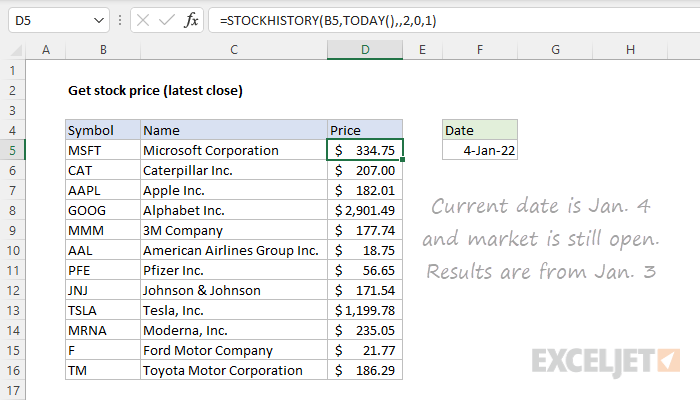This screenshot has height=400, width=700.
Task: Select the price cell $2,901.49
Action: point(365,210)
